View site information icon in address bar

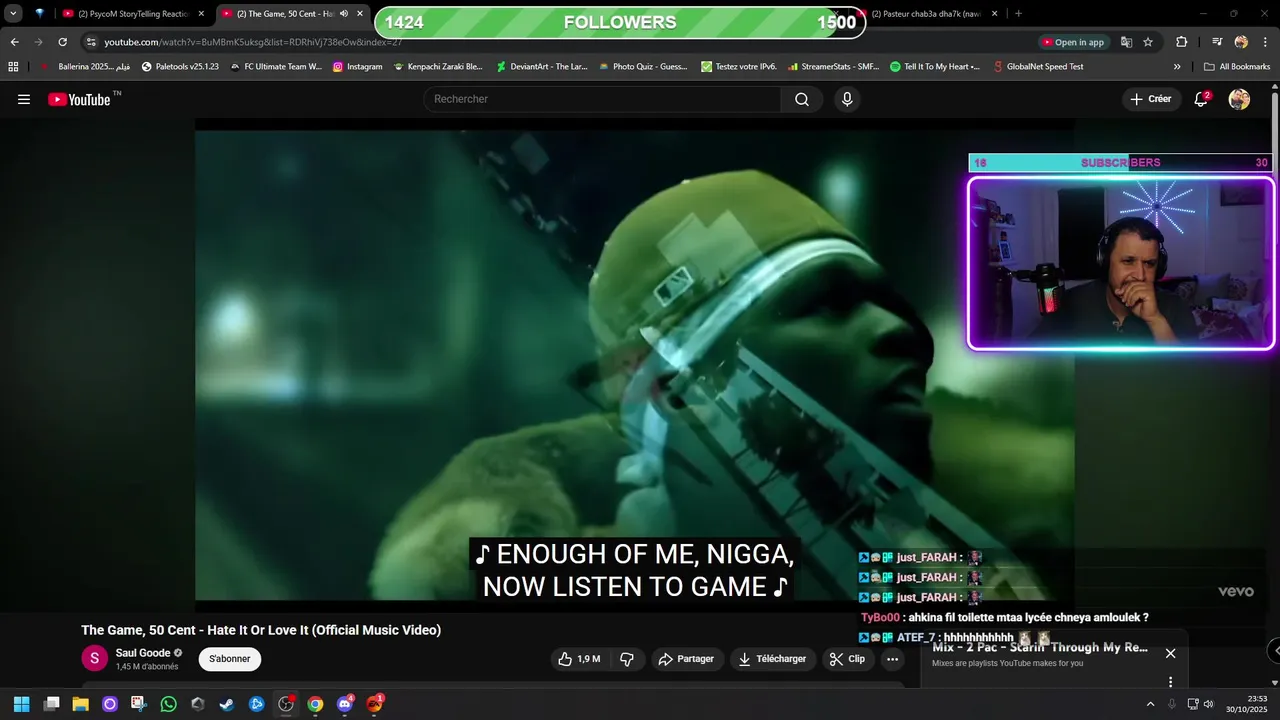[91, 42]
